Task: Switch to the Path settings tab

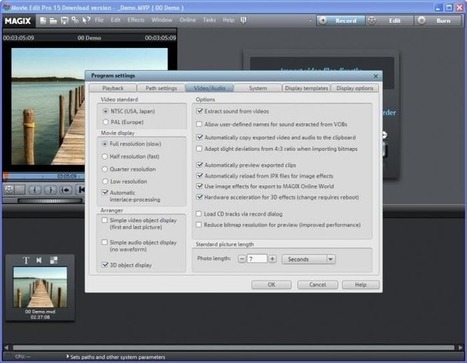Action: [x=161, y=88]
